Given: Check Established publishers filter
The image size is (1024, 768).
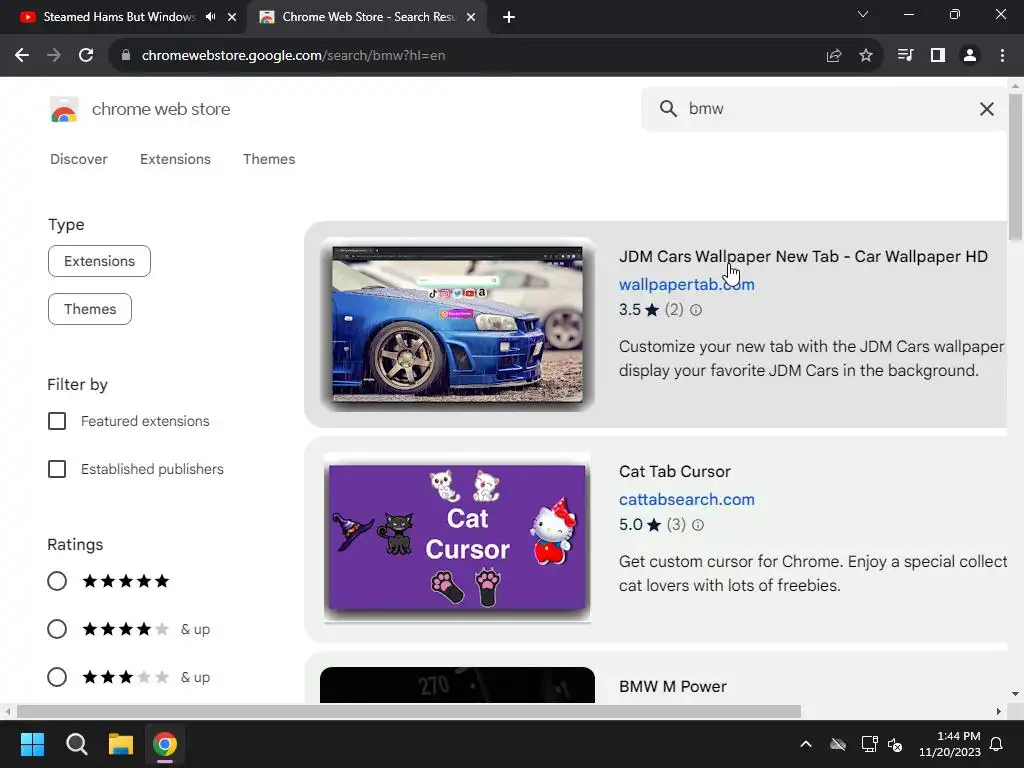Looking at the screenshot, I should [57, 469].
